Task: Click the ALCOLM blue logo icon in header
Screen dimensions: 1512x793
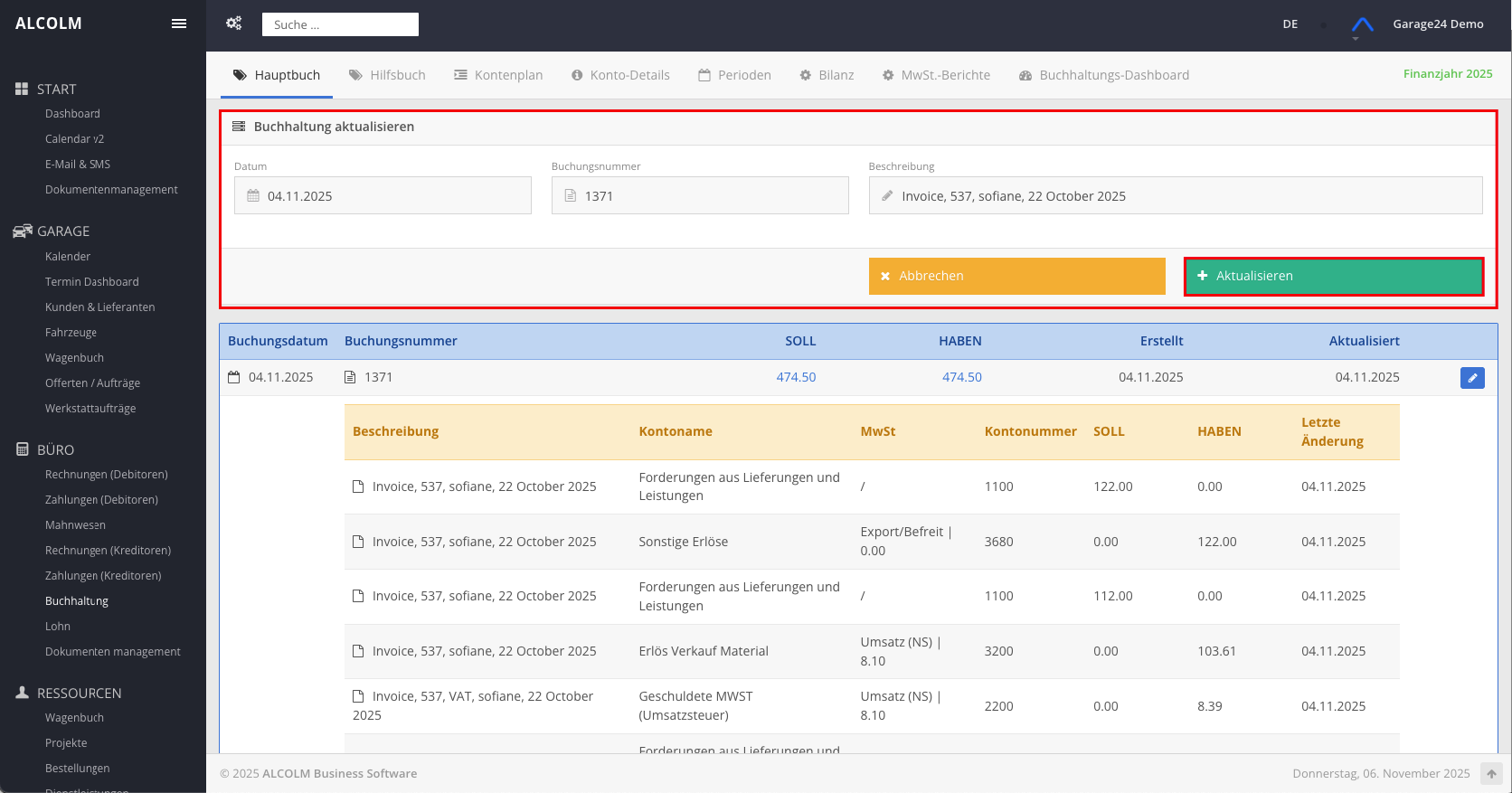Action: (1362, 24)
